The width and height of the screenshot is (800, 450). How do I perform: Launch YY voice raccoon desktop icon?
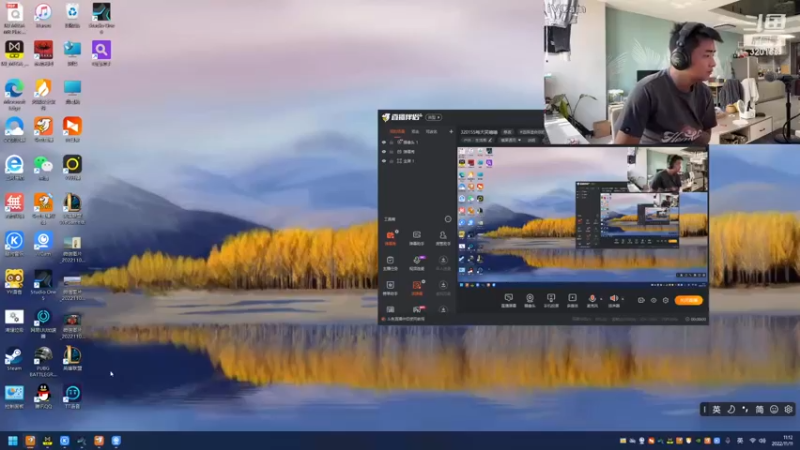(x=14, y=282)
